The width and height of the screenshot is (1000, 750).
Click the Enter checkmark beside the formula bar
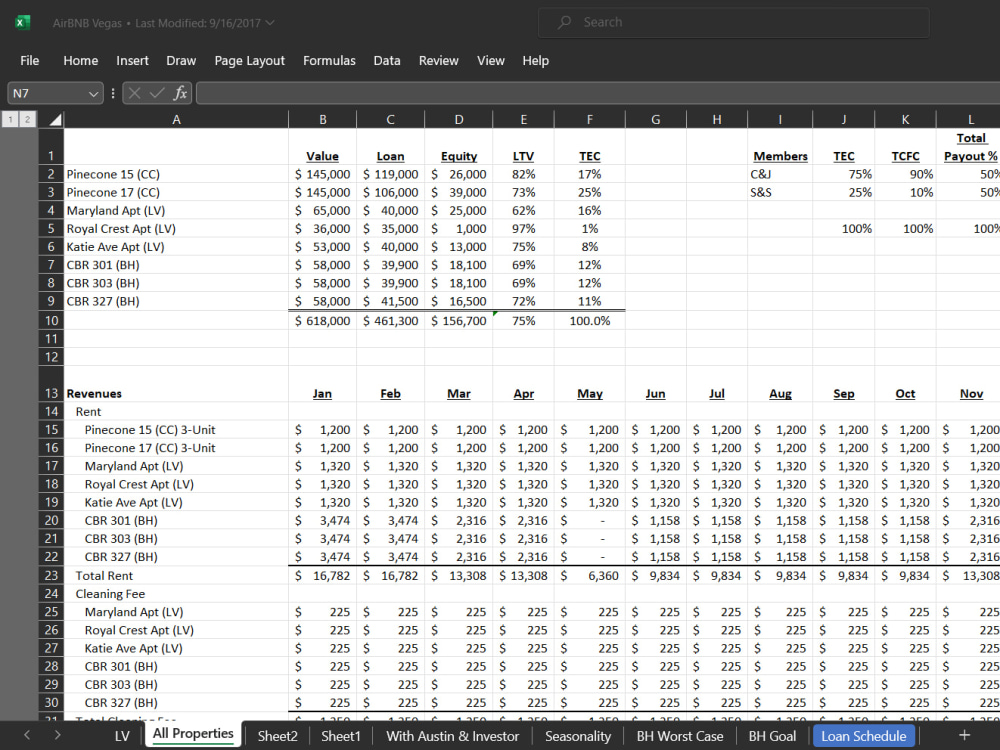click(x=155, y=92)
